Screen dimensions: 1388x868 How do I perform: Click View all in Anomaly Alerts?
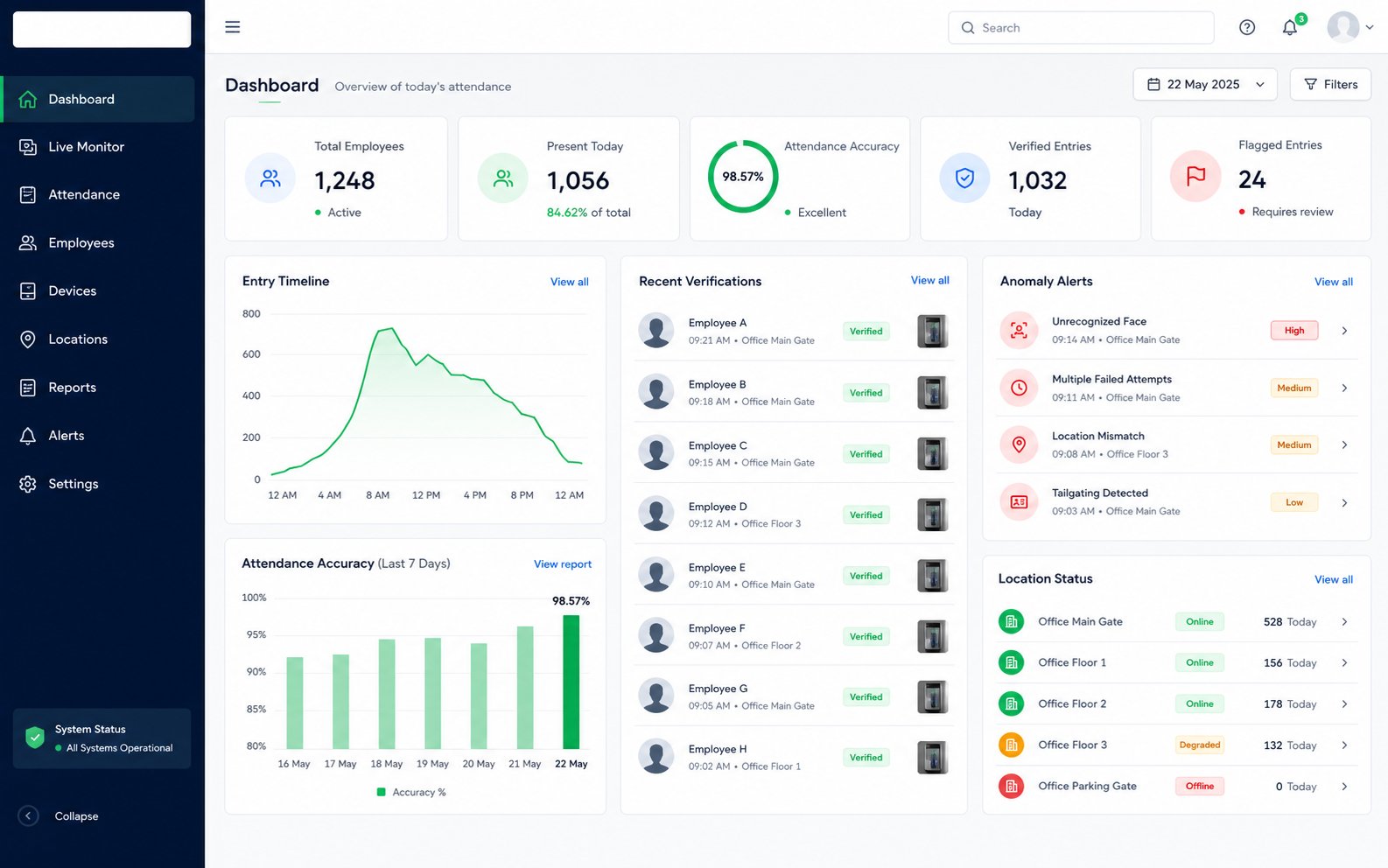(1333, 282)
